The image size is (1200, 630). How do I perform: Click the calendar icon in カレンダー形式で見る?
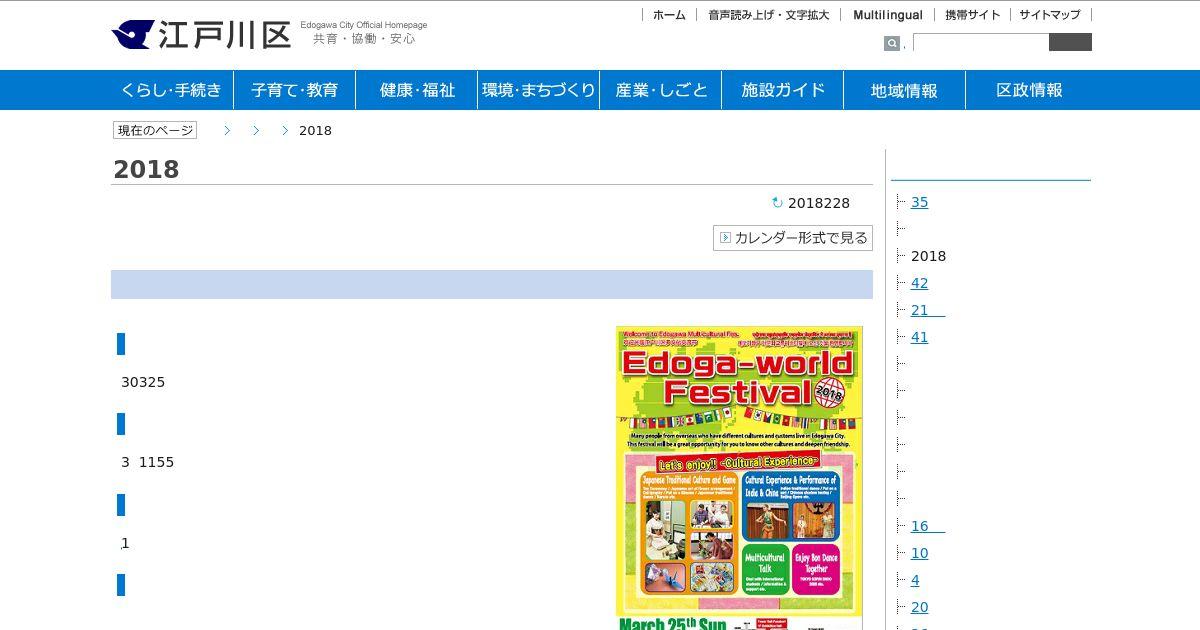[x=725, y=238]
